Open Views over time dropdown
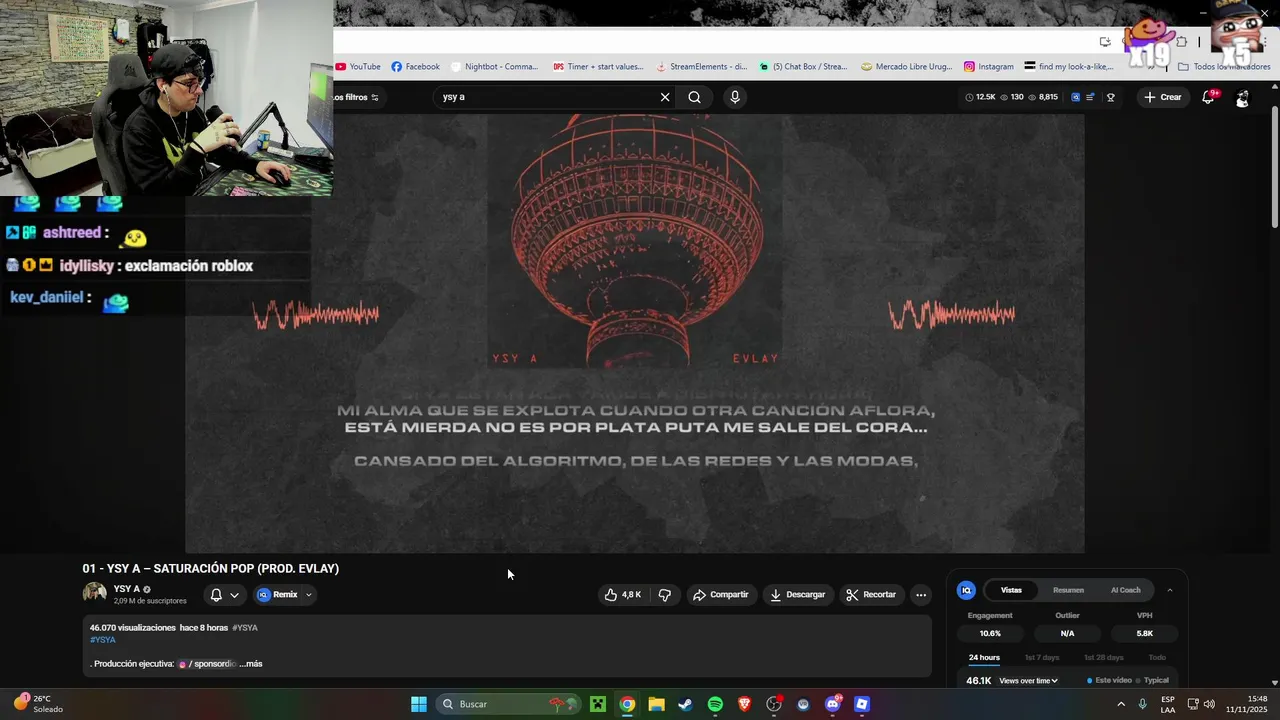The width and height of the screenshot is (1280, 720). pos(1029,681)
